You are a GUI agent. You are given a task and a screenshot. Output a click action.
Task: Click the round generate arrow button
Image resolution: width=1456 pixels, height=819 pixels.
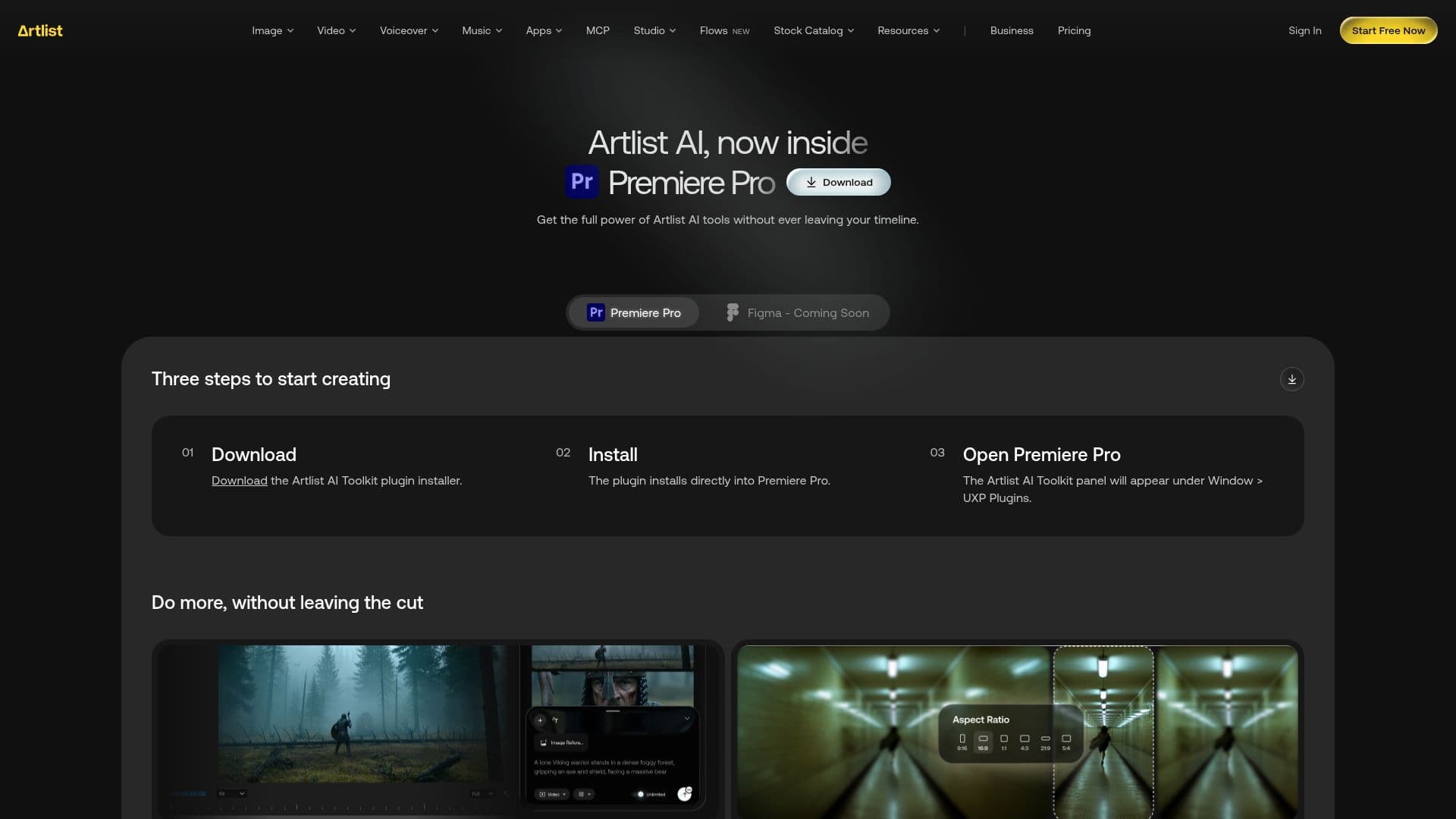(684, 794)
